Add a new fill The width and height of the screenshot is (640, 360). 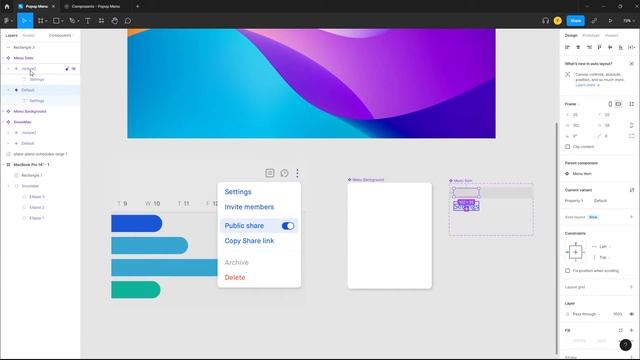631,330
